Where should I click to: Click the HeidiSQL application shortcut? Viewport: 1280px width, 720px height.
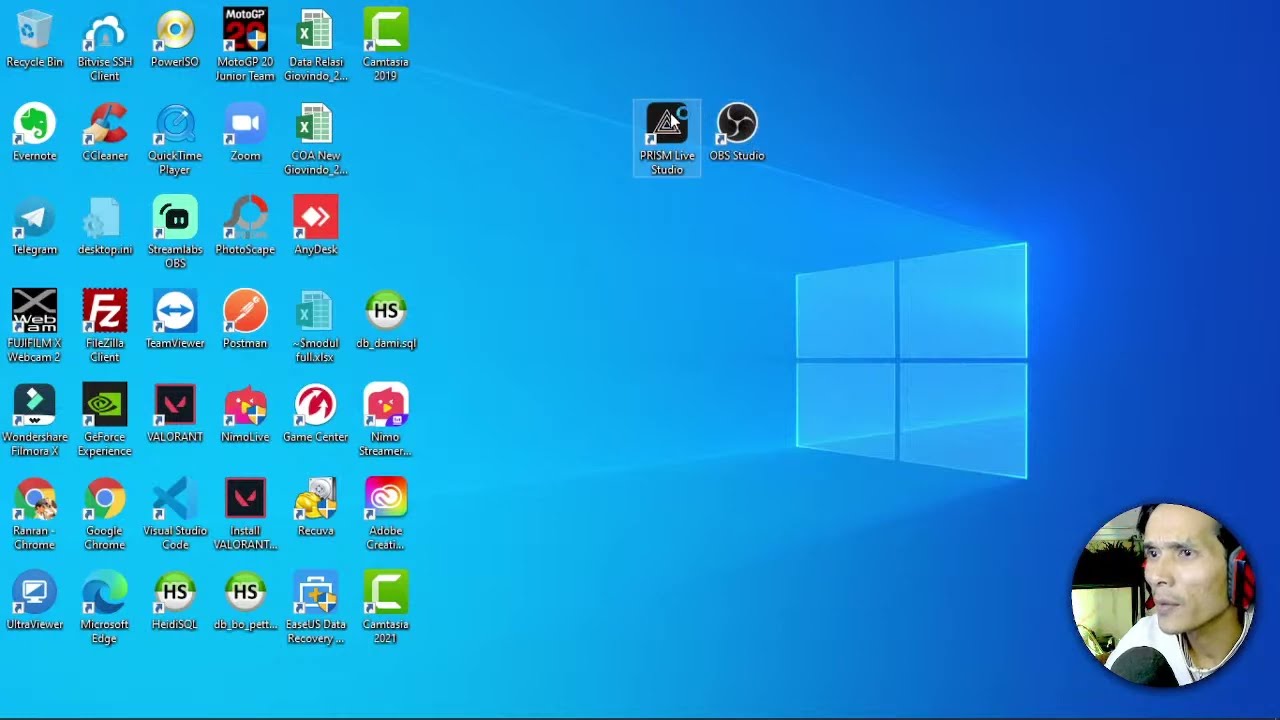(x=175, y=603)
